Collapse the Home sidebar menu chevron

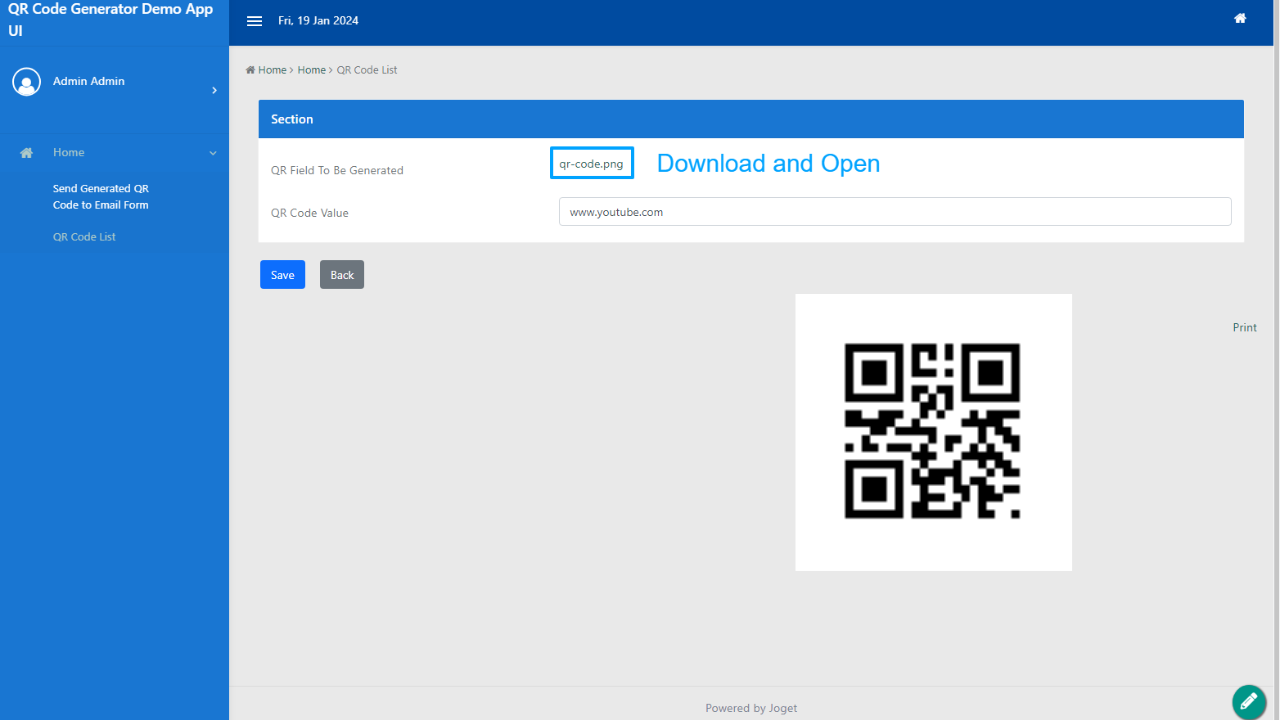tap(212, 153)
